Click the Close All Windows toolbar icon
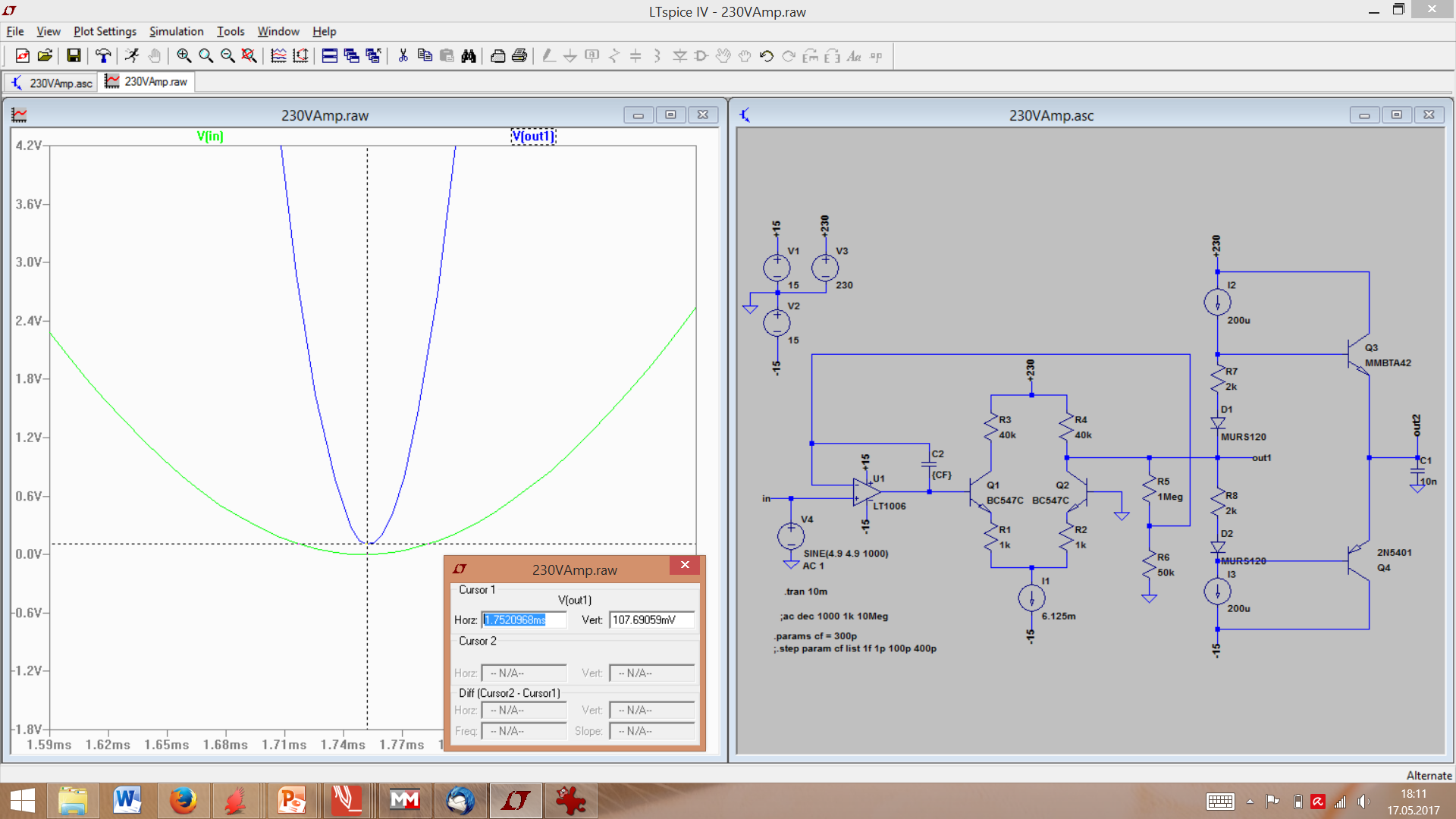This screenshot has width=1456, height=819. (x=373, y=55)
